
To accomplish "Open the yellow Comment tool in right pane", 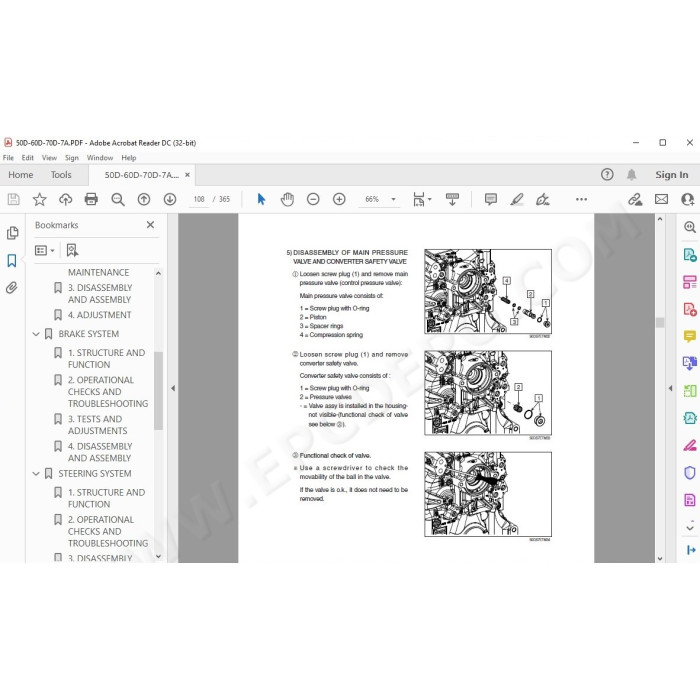I will (x=690, y=336).
